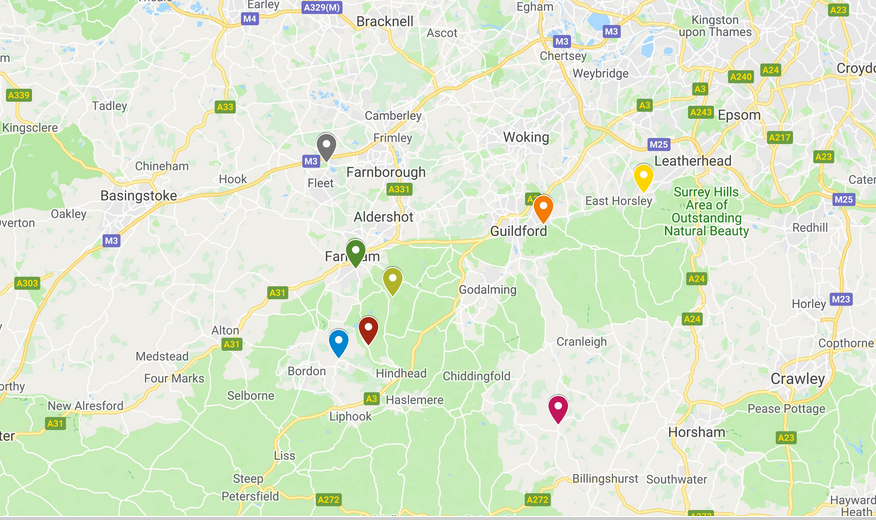876x520 pixels.
Task: Click the olive-yellow pin east of Farnham
Action: pyautogui.click(x=393, y=281)
